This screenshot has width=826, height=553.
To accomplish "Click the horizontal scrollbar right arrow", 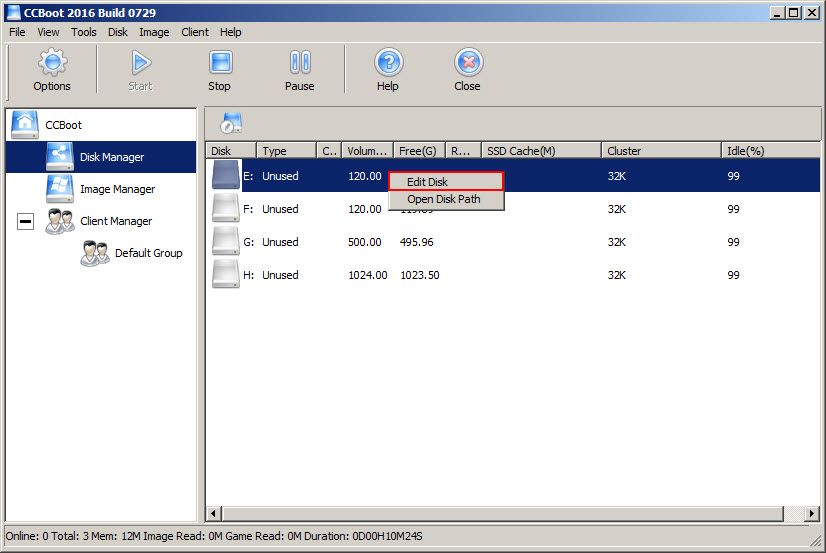I will (812, 513).
